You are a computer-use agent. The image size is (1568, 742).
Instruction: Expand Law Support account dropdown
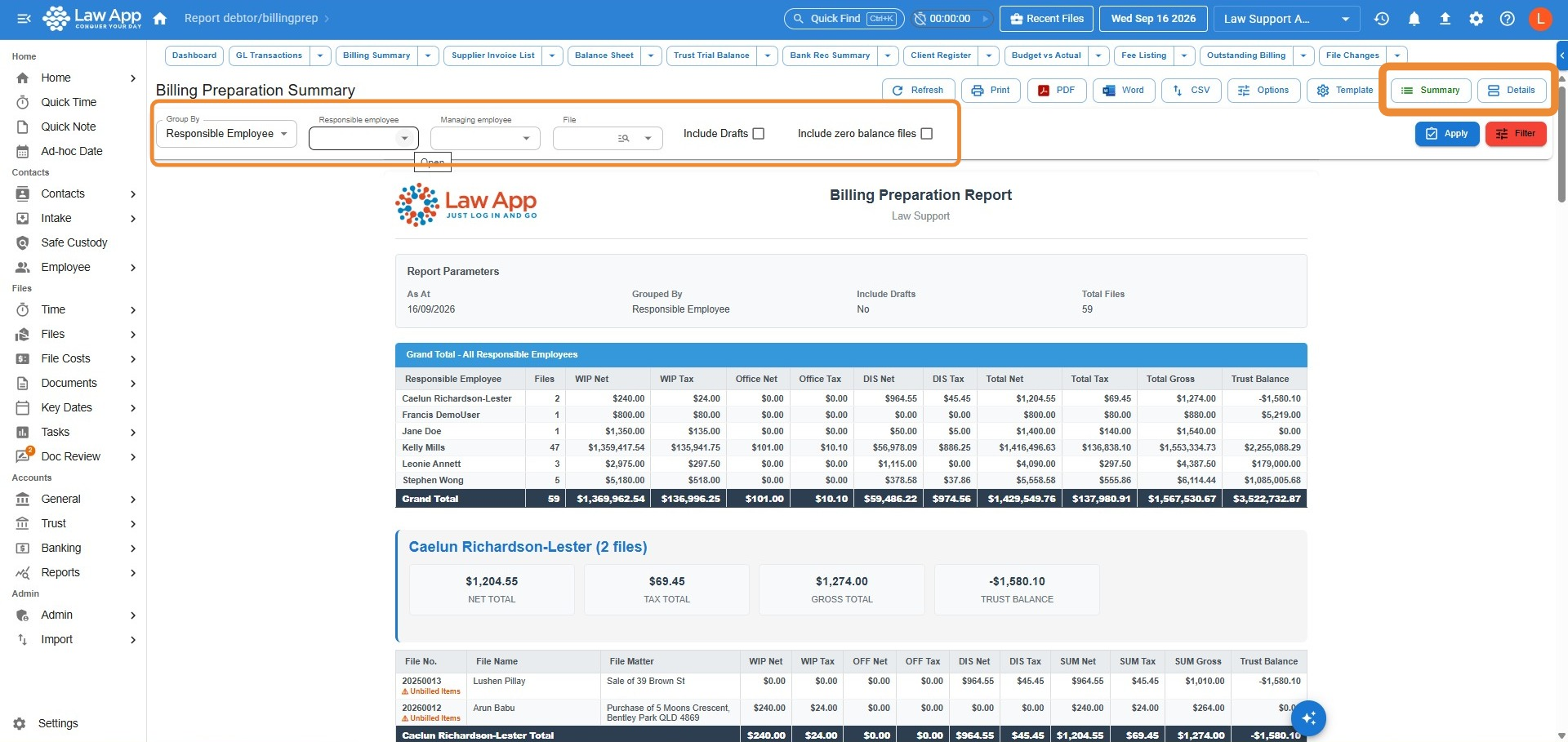coord(1286,18)
